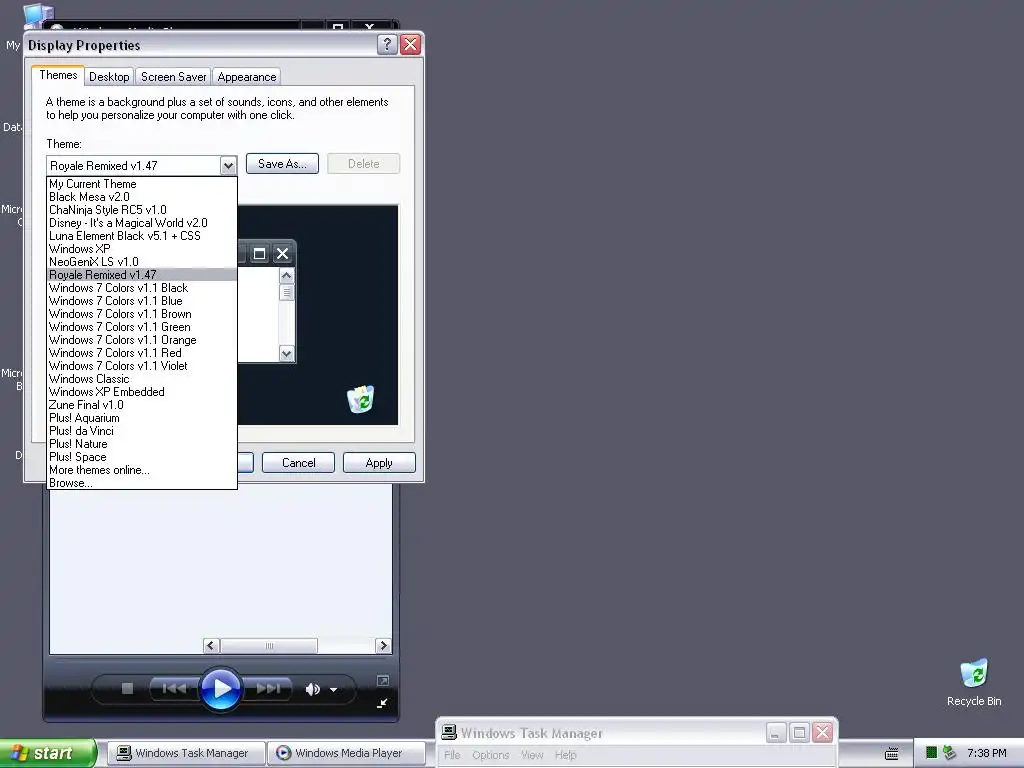The height and width of the screenshot is (768, 1024).
Task: Click the clock showing 7:38 PM
Action: (987, 753)
